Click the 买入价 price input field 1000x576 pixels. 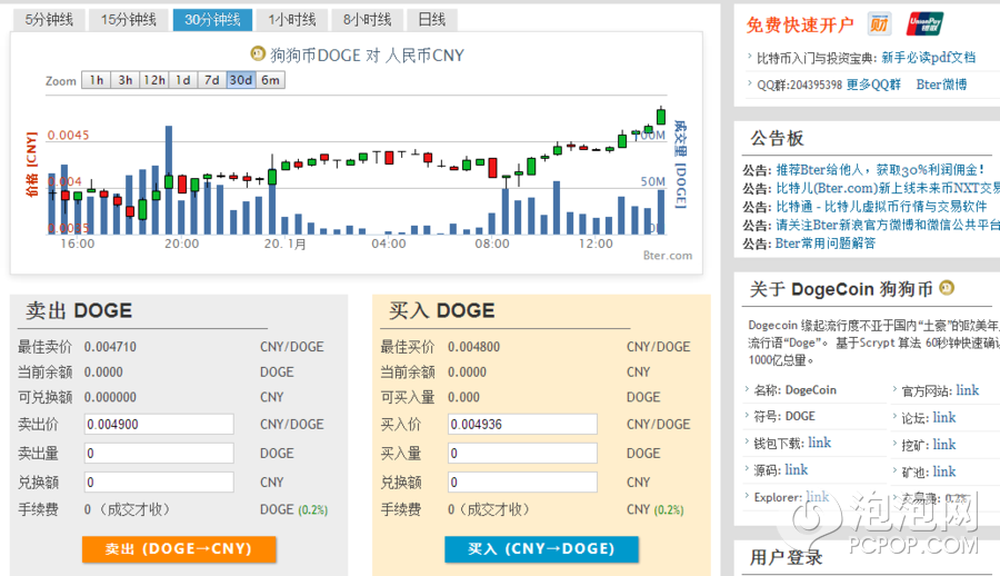tap(522, 424)
